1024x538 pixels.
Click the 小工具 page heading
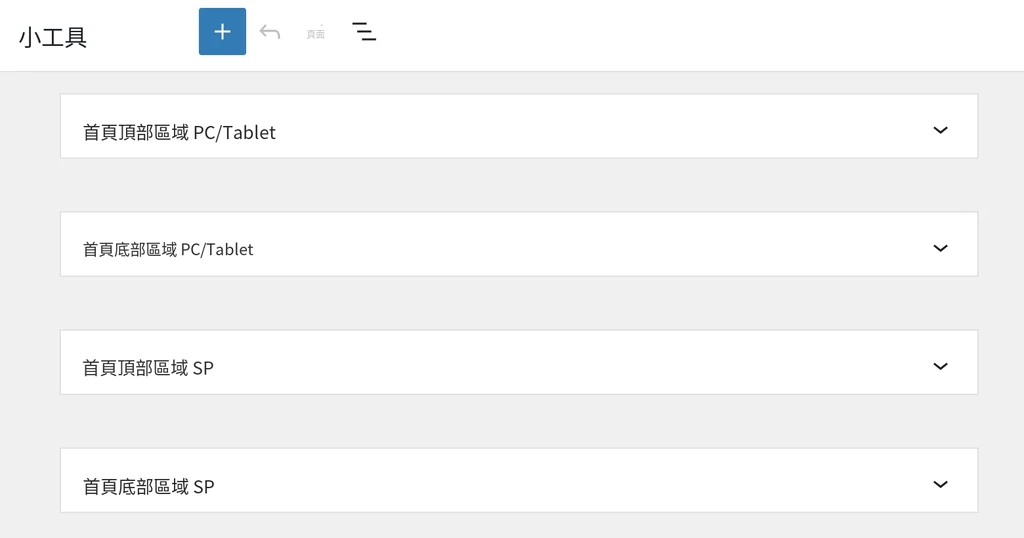pyautogui.click(x=53, y=37)
